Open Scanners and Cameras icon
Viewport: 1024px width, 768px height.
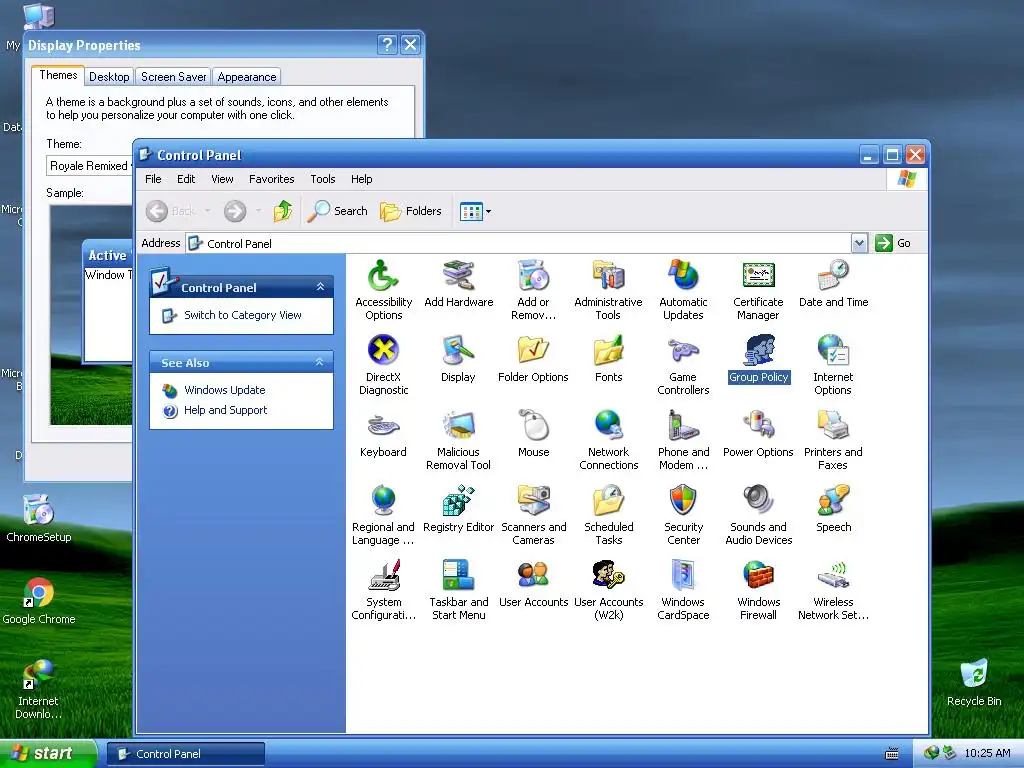534,501
